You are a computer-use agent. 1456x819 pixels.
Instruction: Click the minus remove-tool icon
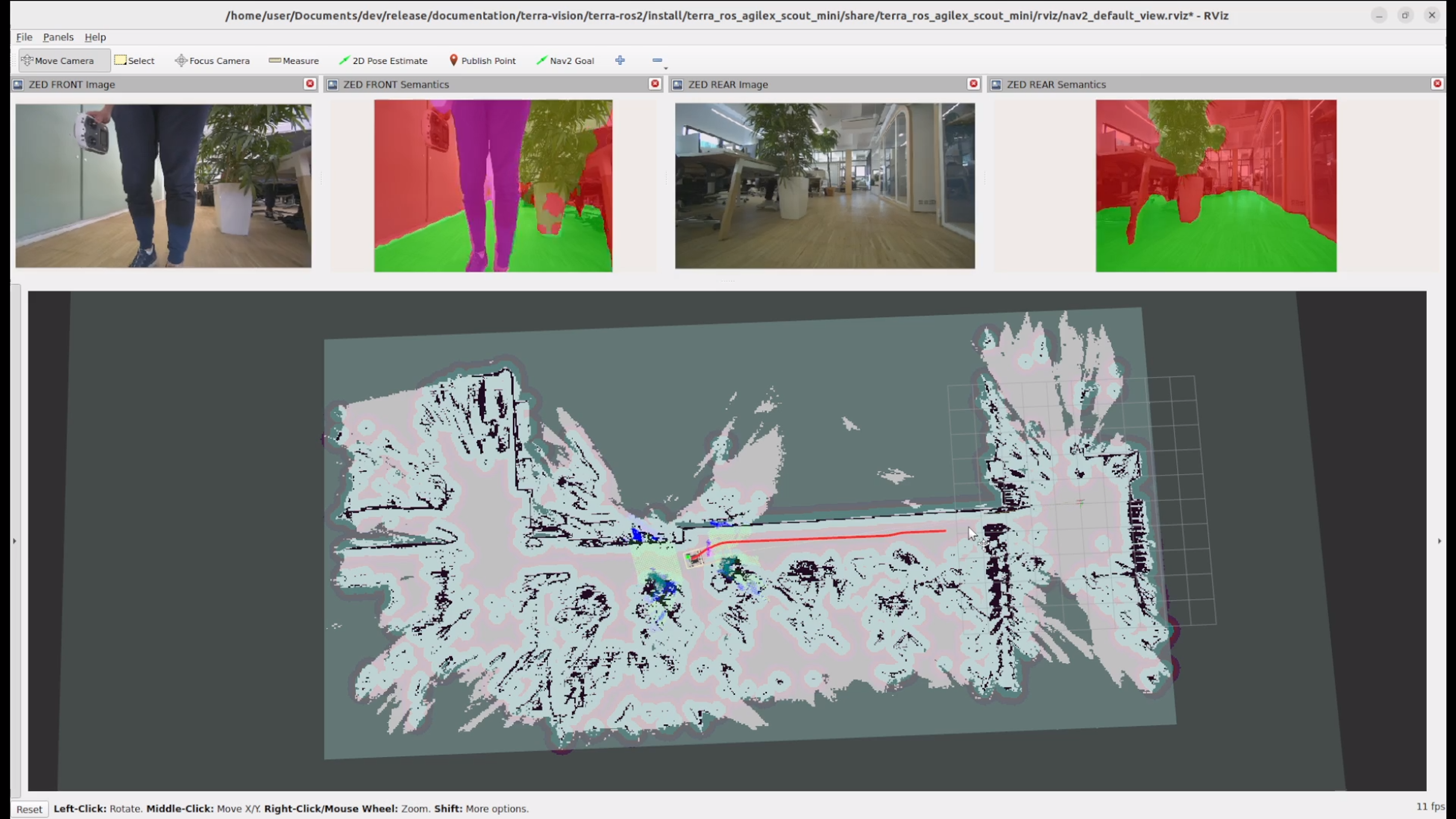[x=657, y=60]
